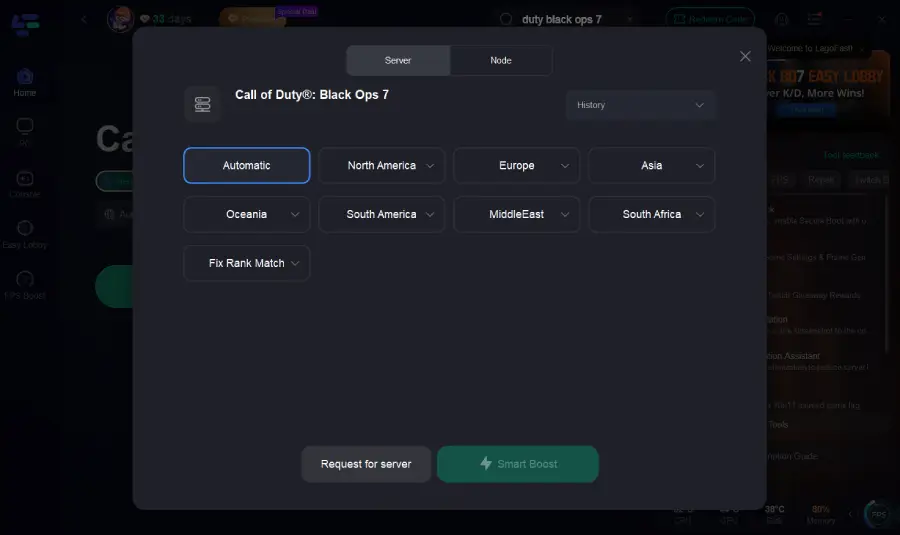
Task: Expand the MiddleEast server list
Action: [517, 214]
